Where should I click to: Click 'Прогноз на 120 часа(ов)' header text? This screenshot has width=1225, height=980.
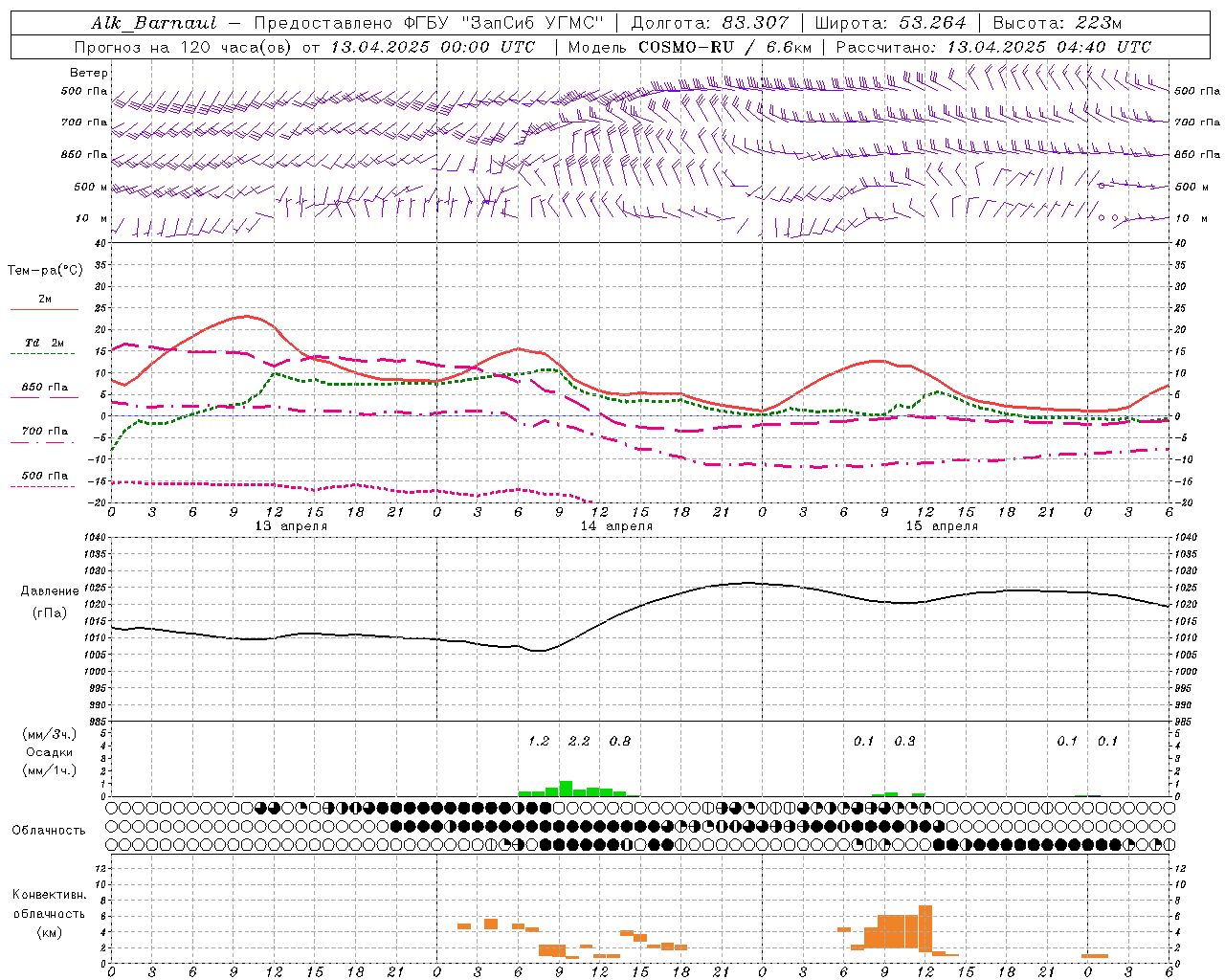(x=185, y=47)
